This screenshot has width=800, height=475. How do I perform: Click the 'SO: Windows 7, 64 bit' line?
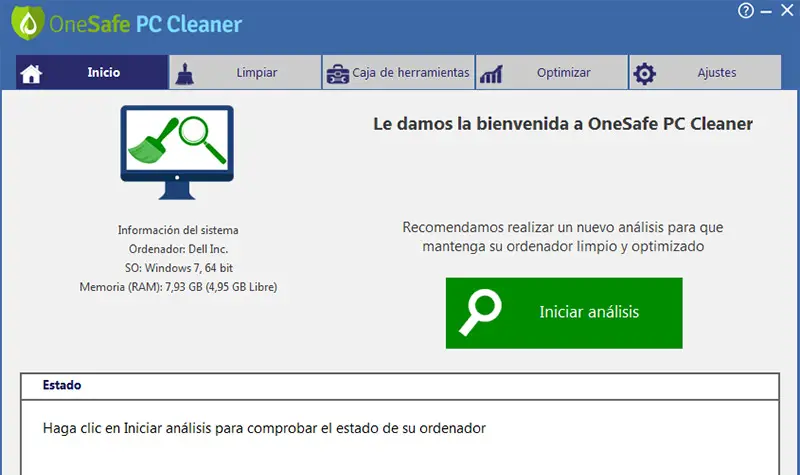click(179, 268)
